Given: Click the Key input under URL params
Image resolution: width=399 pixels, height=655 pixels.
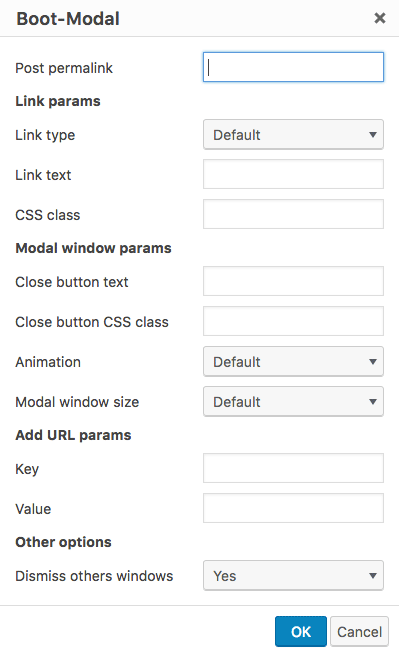Looking at the screenshot, I should (293, 468).
